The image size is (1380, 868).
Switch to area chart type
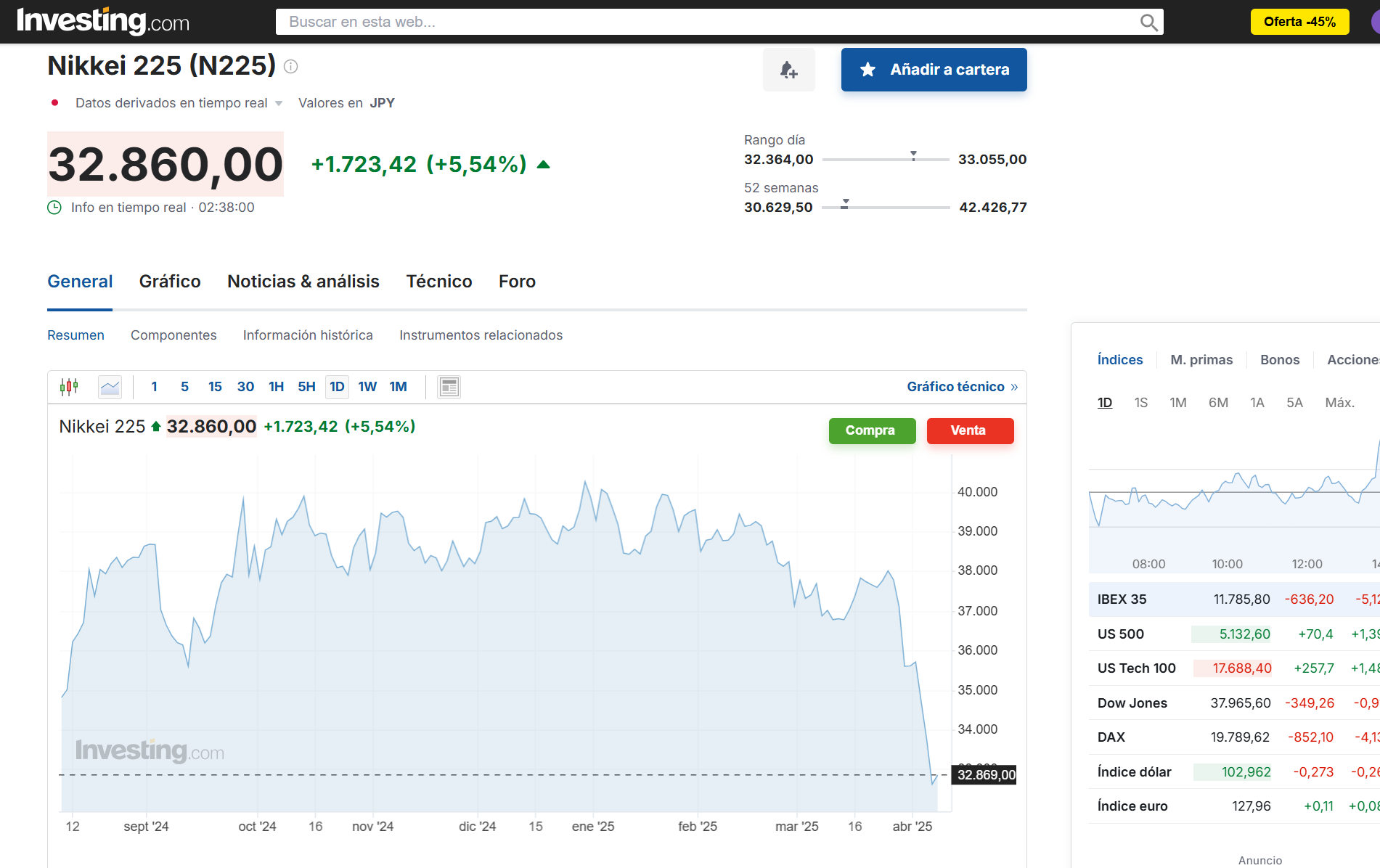click(x=110, y=387)
